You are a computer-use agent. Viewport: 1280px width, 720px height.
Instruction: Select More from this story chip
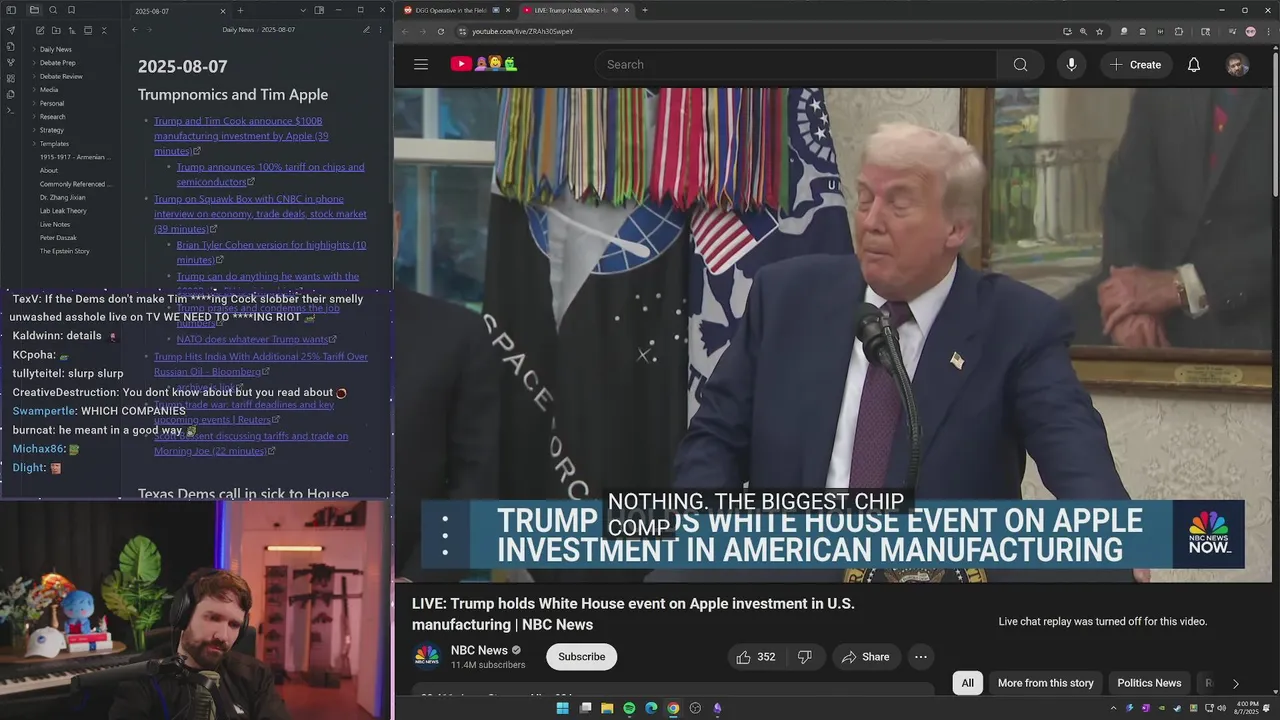1045,683
